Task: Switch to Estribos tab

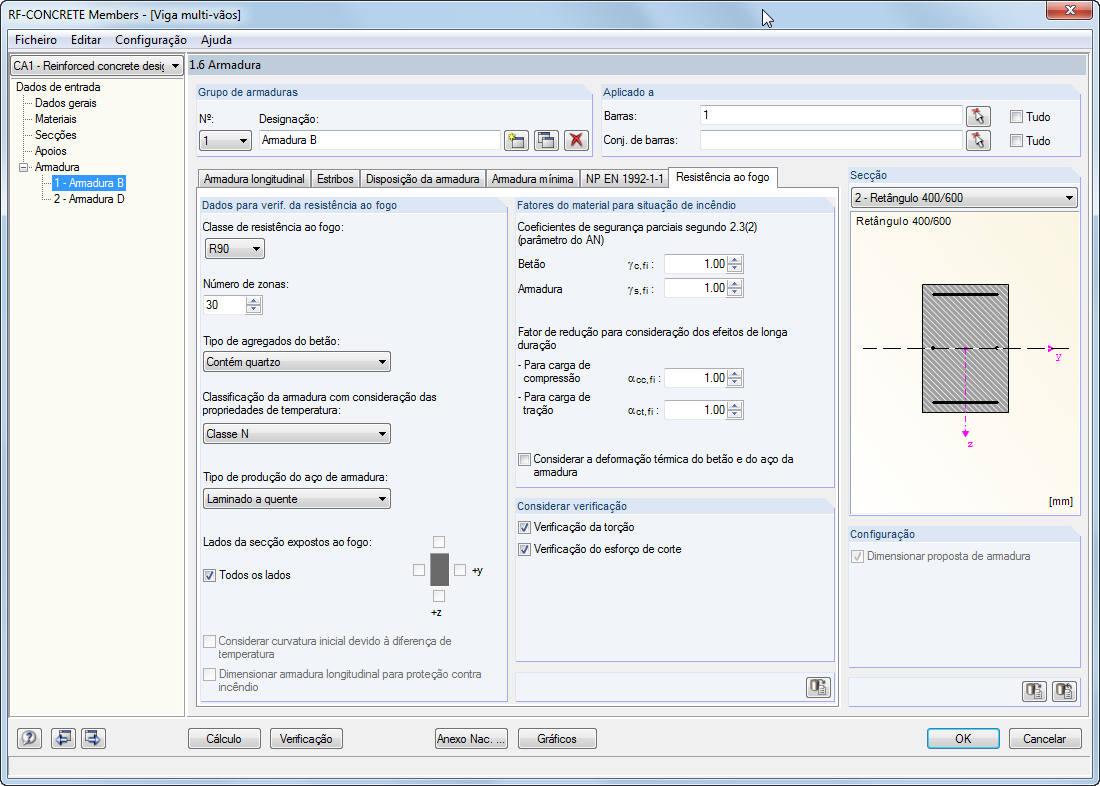Action: pyautogui.click(x=335, y=179)
